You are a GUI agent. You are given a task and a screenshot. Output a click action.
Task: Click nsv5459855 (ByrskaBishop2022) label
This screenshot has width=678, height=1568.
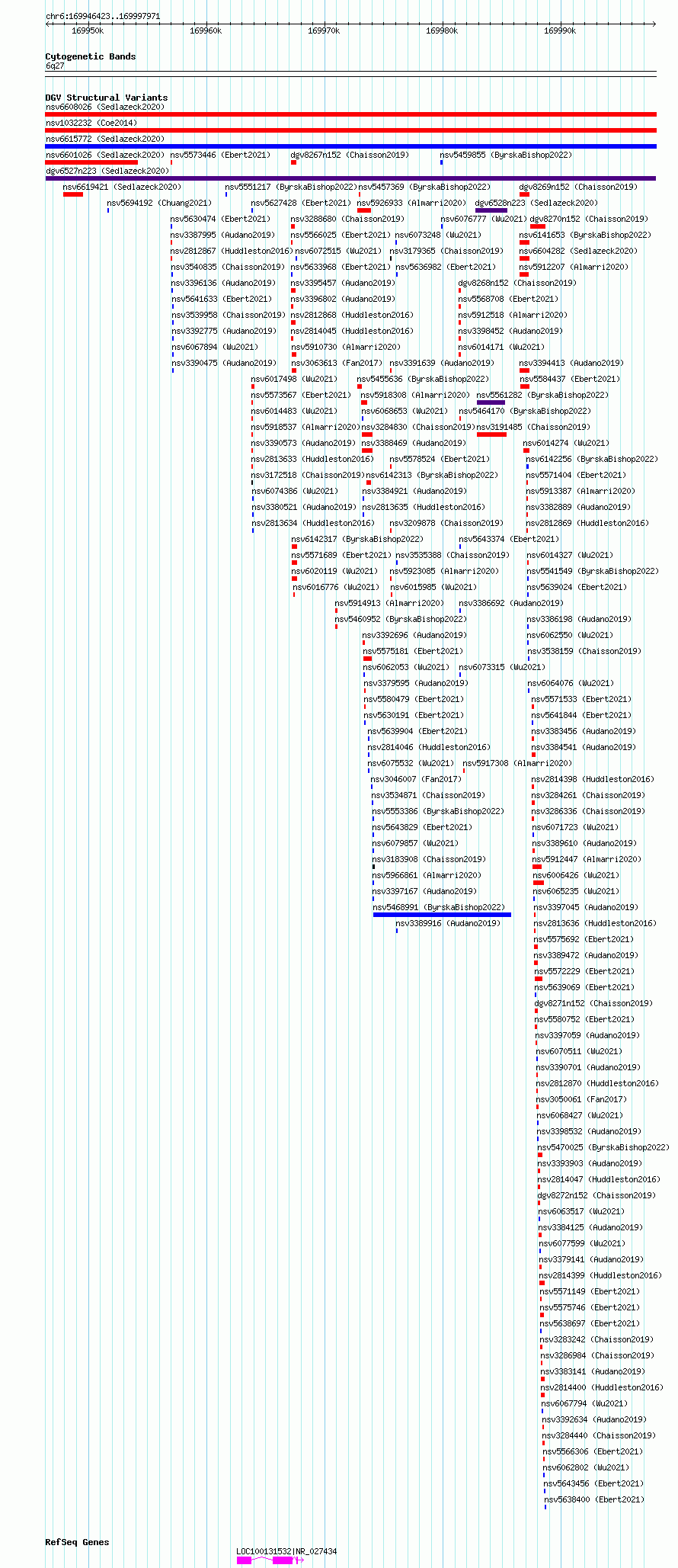506,156
